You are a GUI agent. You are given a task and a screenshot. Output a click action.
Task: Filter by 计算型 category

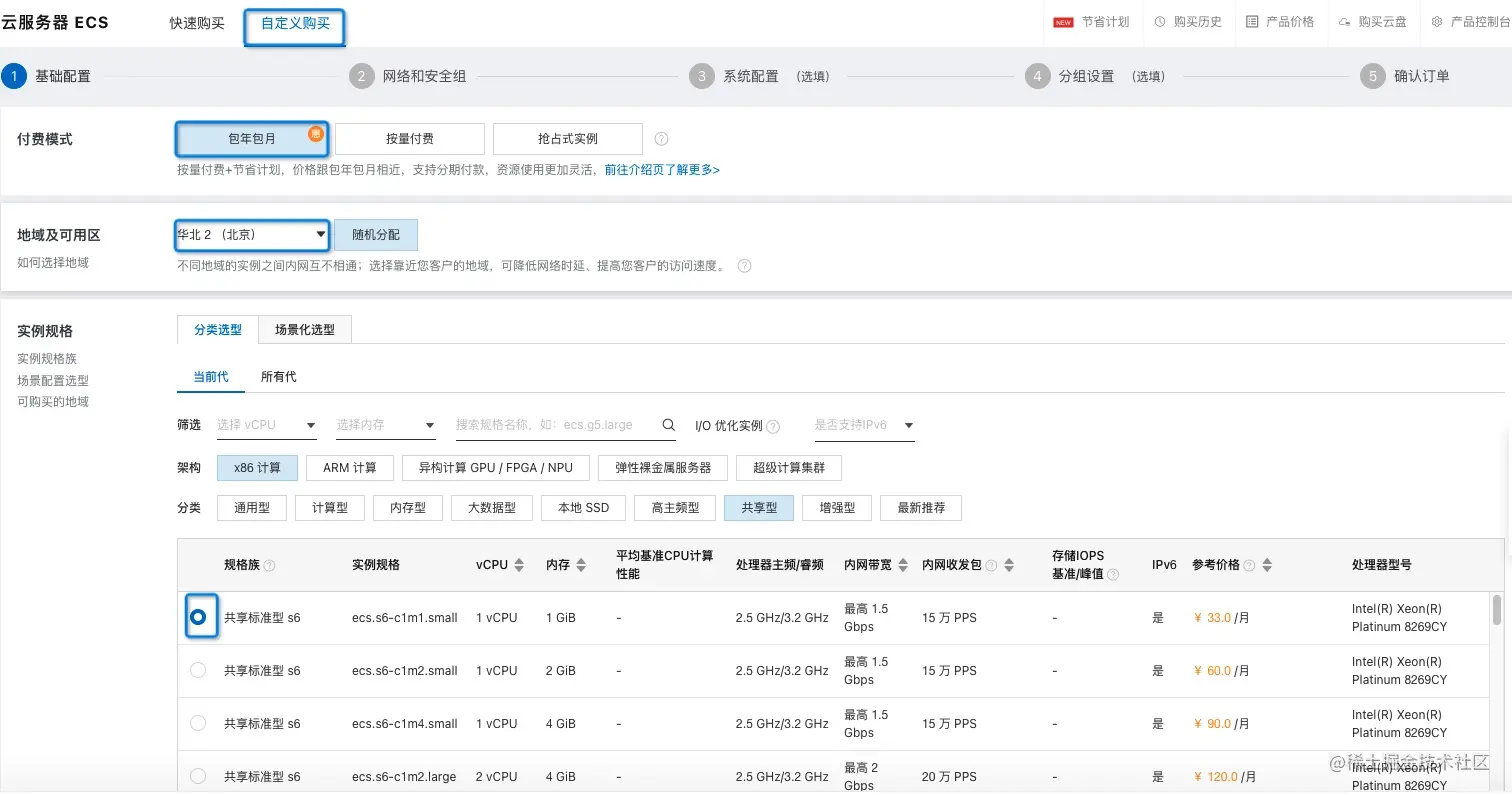coord(330,508)
